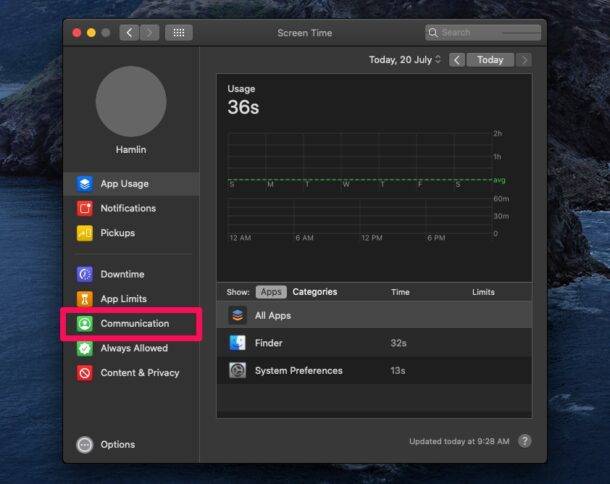
Task: Open Notifications section label
Action: tap(128, 208)
